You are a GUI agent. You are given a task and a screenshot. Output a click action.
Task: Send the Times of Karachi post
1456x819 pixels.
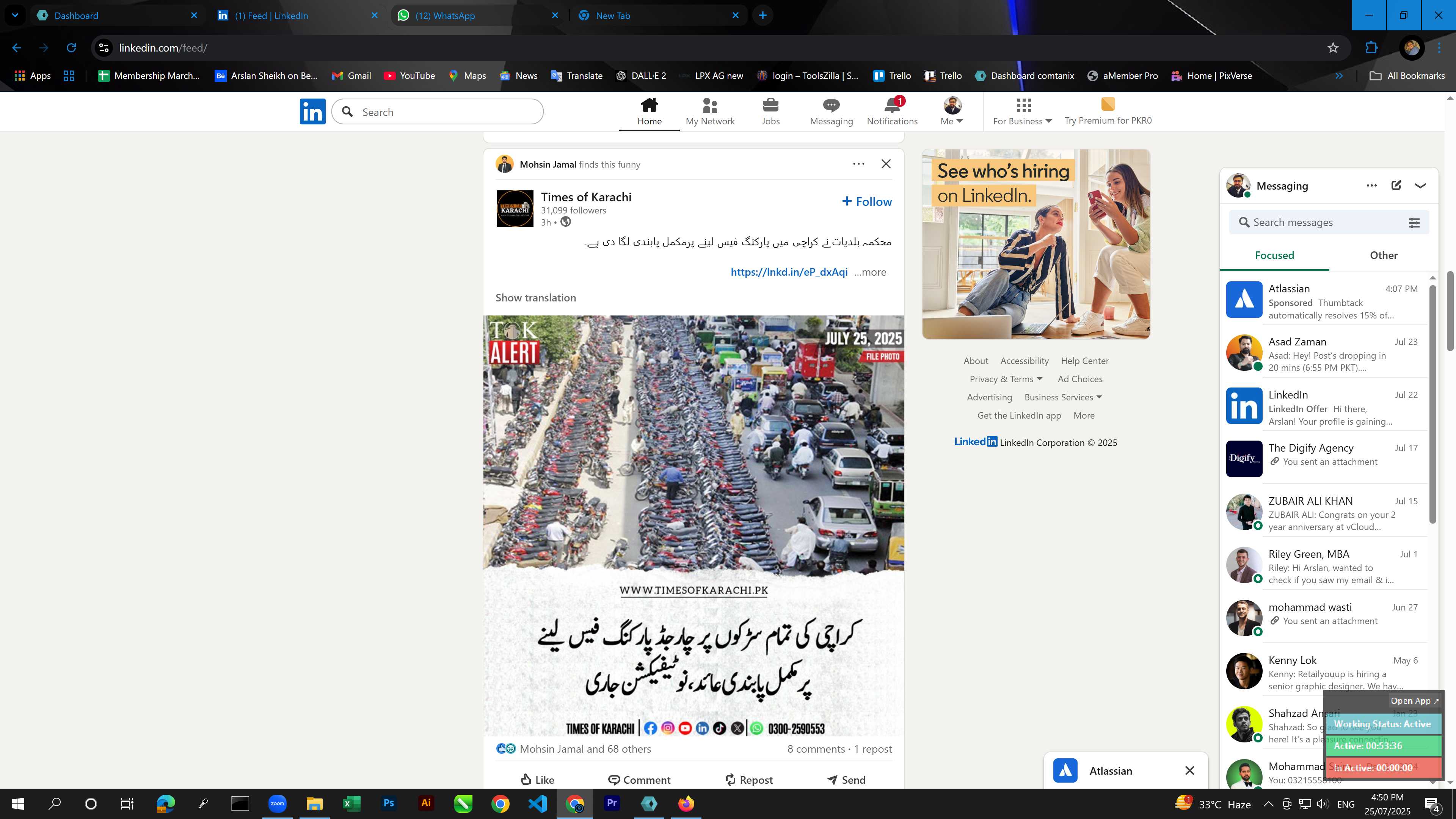846,780
